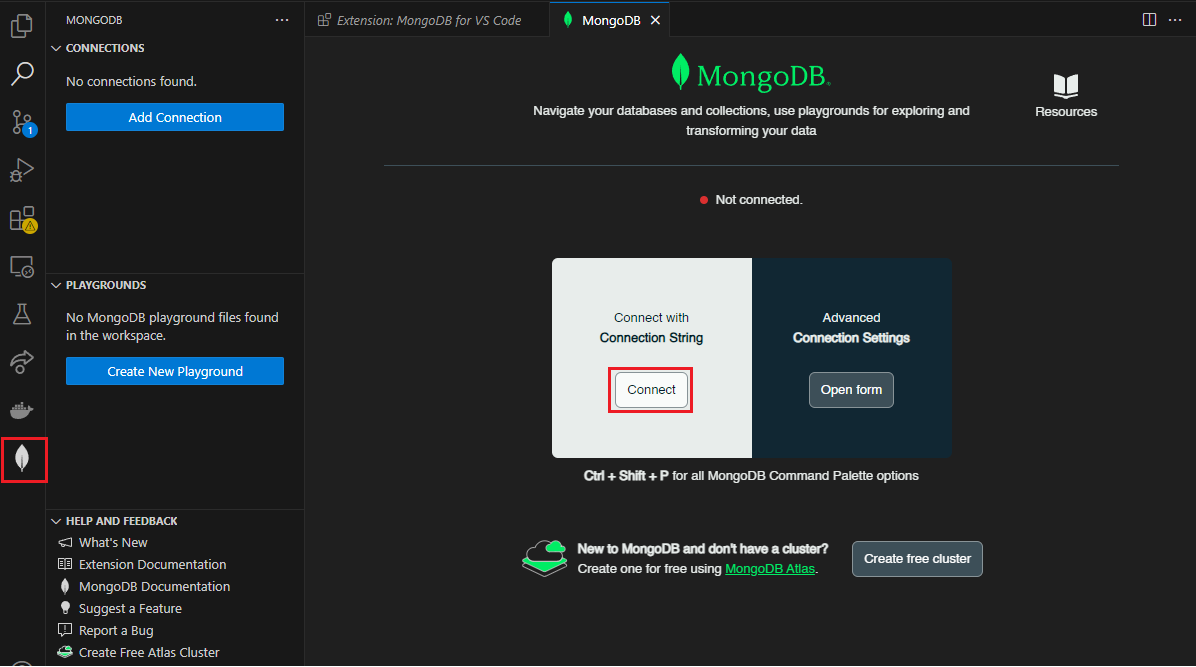Open Remote Explorer icon
The width and height of the screenshot is (1196, 667).
point(22,267)
